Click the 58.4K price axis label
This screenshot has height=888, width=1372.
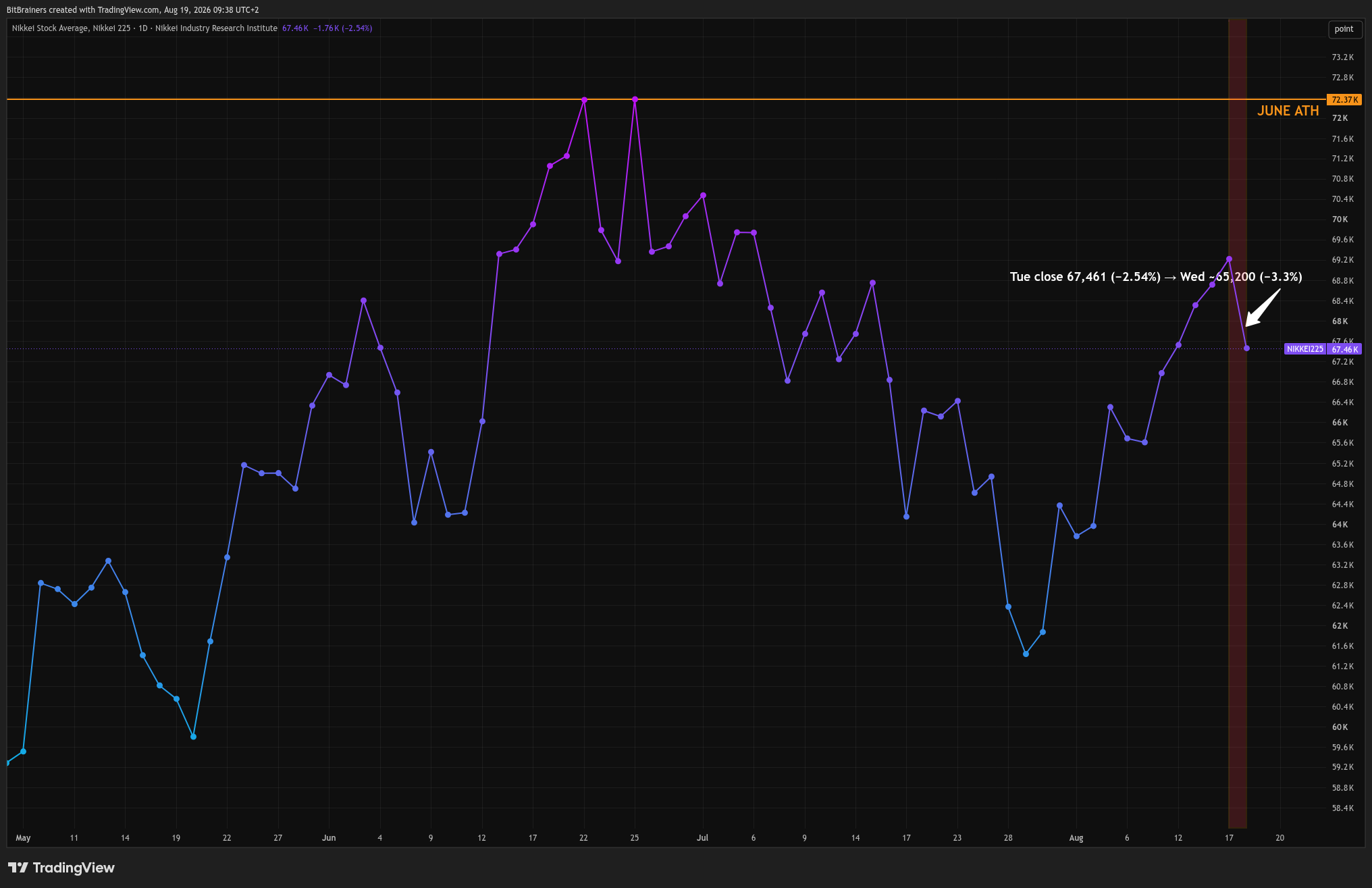tap(1342, 808)
